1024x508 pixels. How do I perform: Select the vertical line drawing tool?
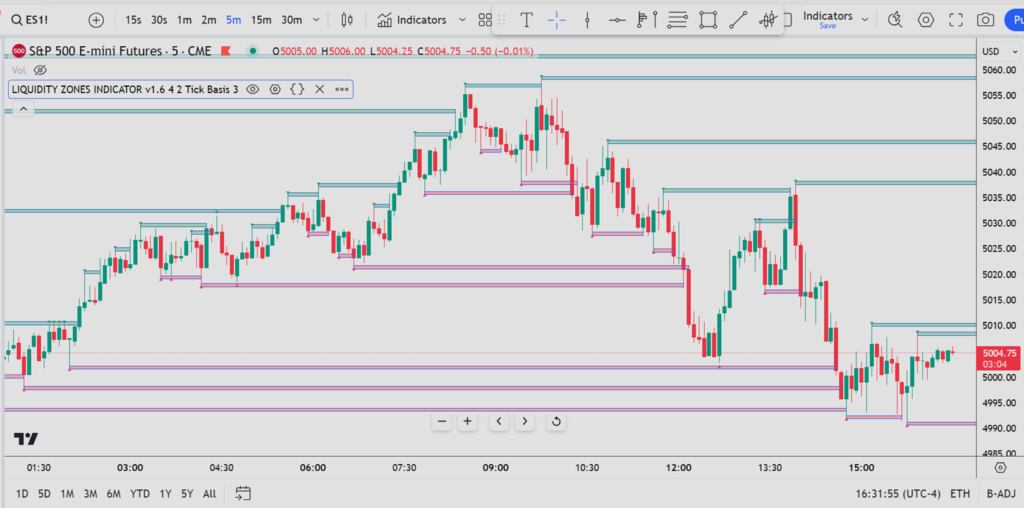[x=587, y=20]
